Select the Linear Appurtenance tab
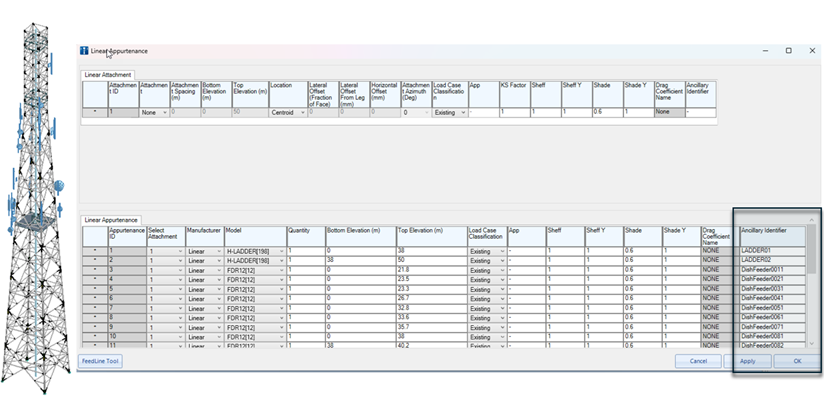824x416 pixels. [111, 219]
